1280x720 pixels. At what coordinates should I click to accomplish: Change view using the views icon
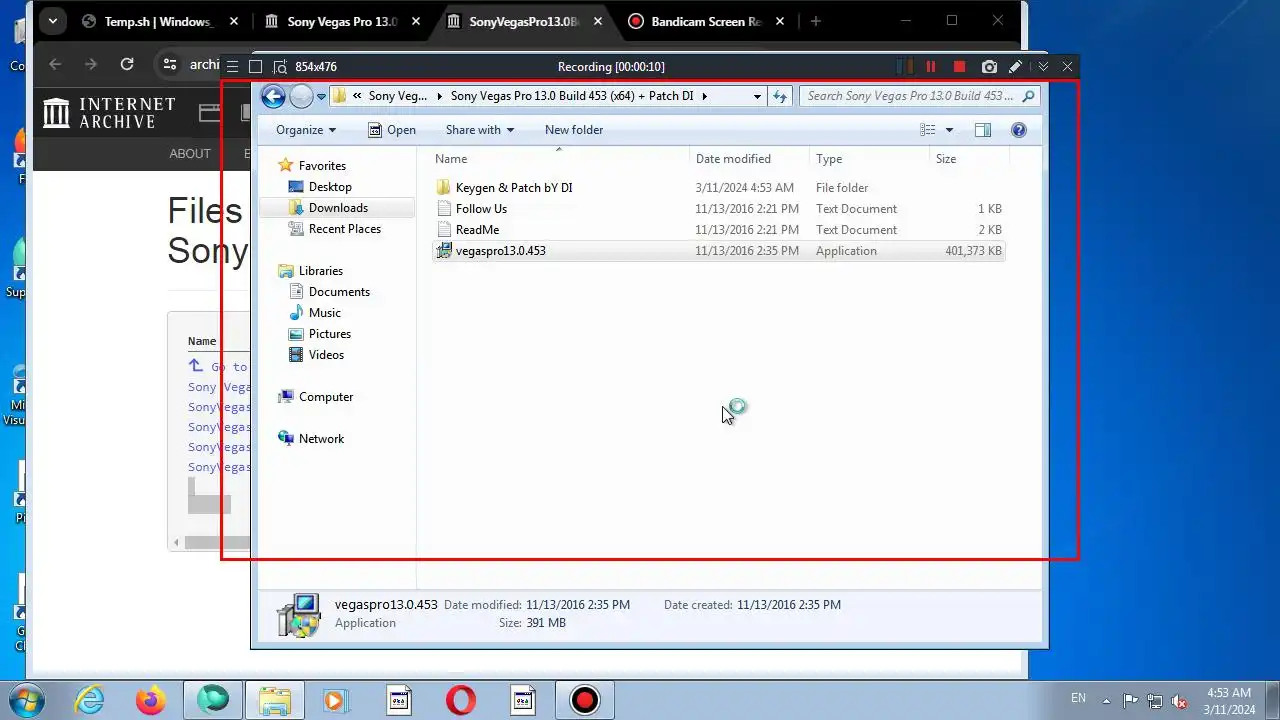(x=928, y=130)
